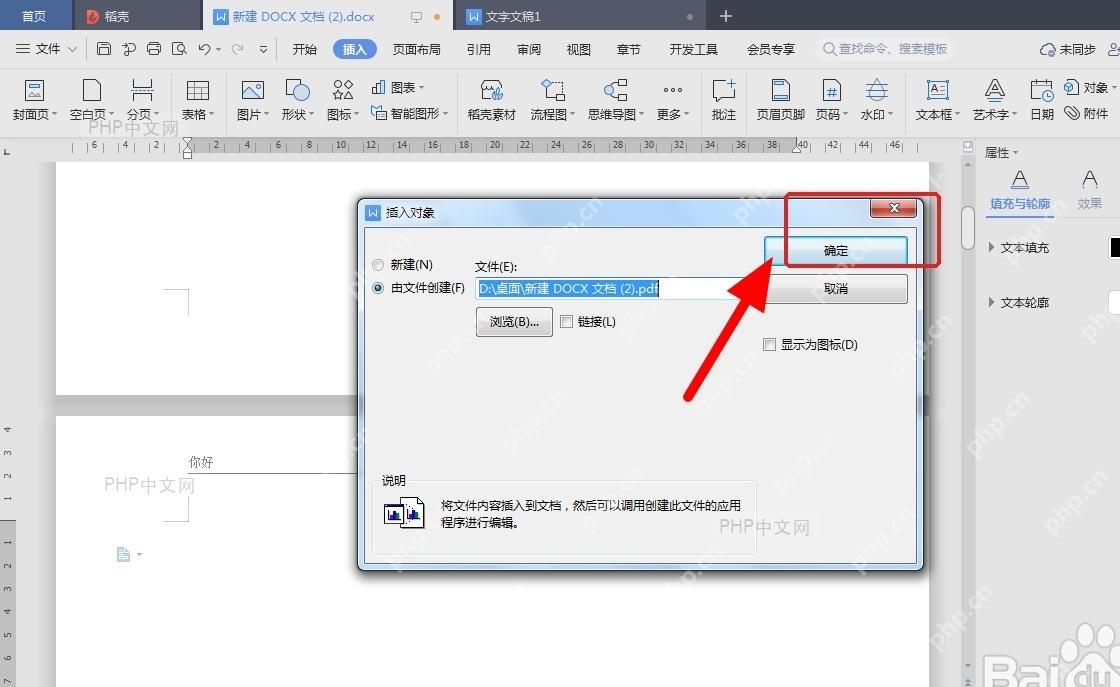Add a watermark (水印)
The height and width of the screenshot is (687, 1120).
[x=876, y=99]
